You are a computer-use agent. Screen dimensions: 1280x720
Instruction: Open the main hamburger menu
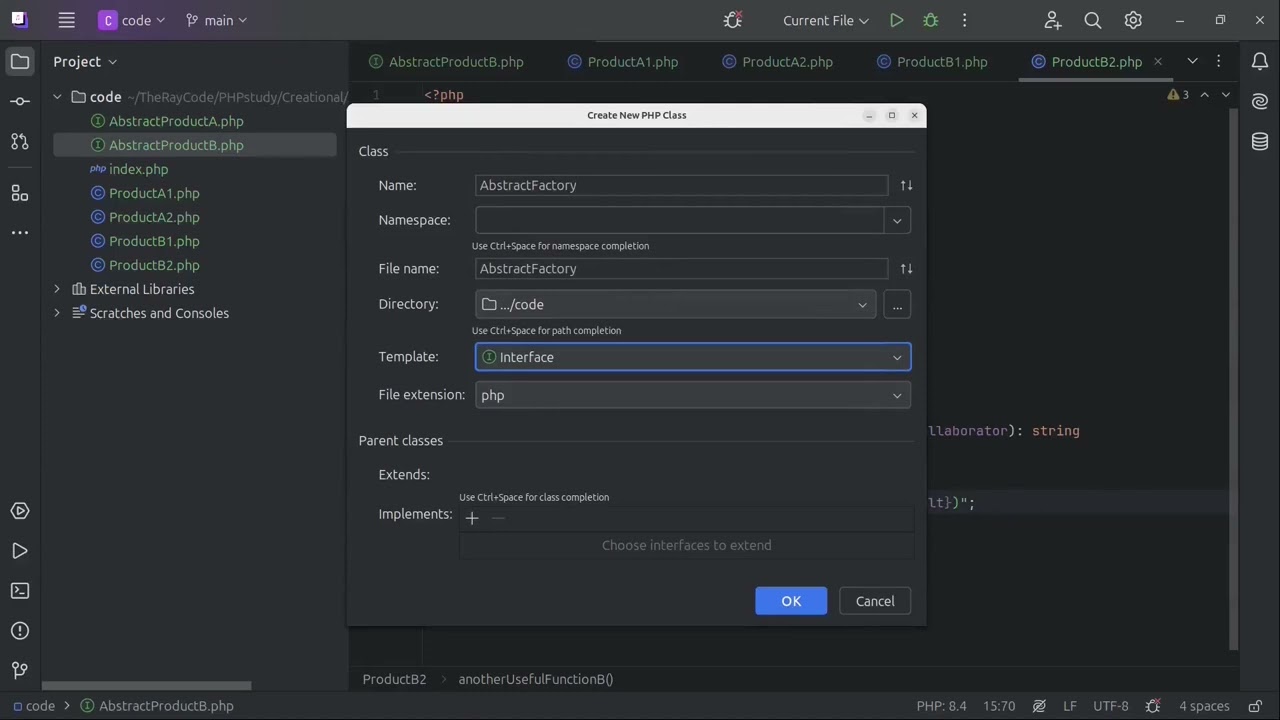pyautogui.click(x=66, y=20)
